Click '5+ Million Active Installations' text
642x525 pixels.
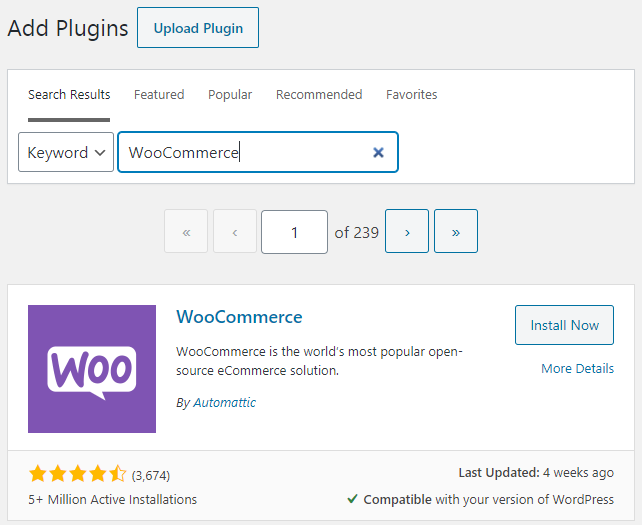pos(113,500)
